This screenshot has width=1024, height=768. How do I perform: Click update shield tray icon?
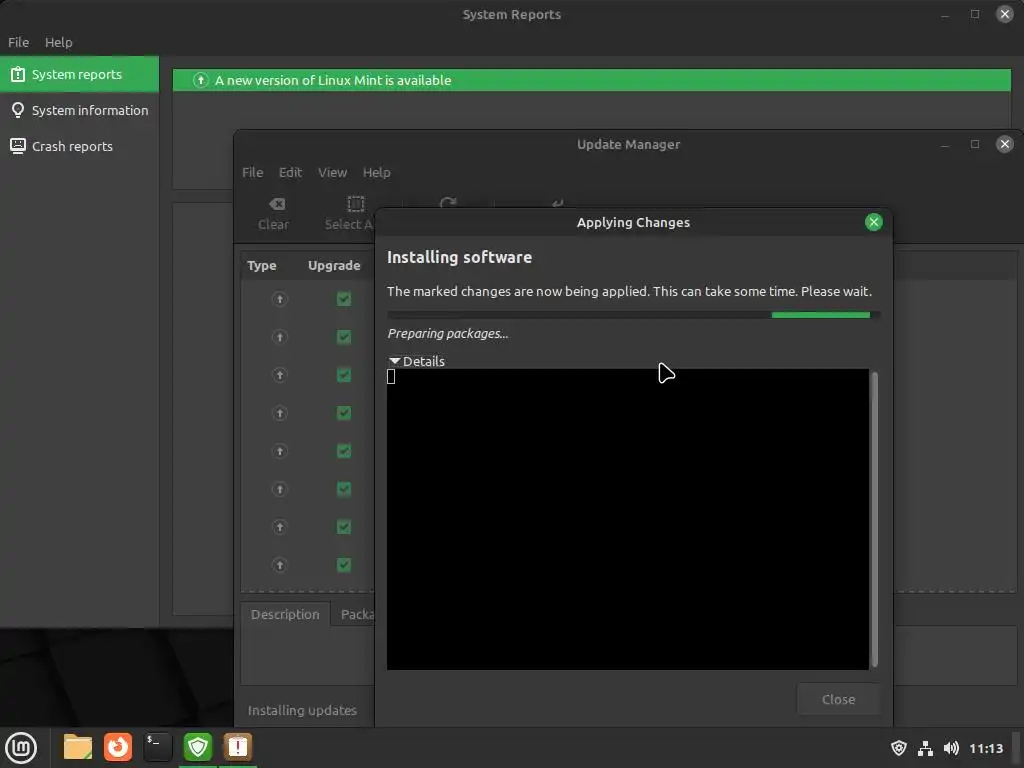tap(899, 748)
